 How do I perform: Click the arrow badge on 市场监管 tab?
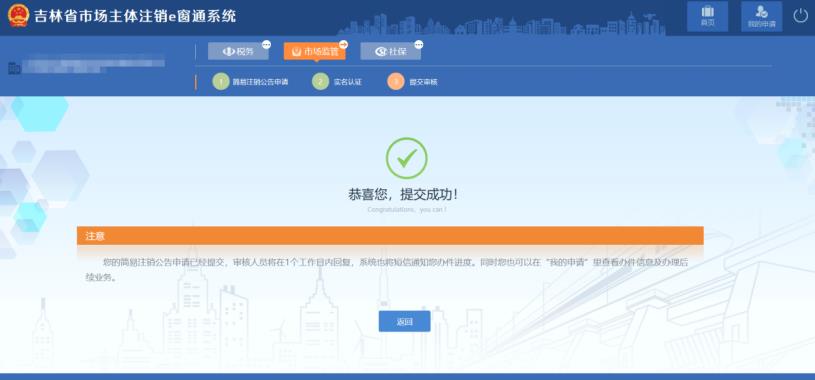click(x=344, y=45)
